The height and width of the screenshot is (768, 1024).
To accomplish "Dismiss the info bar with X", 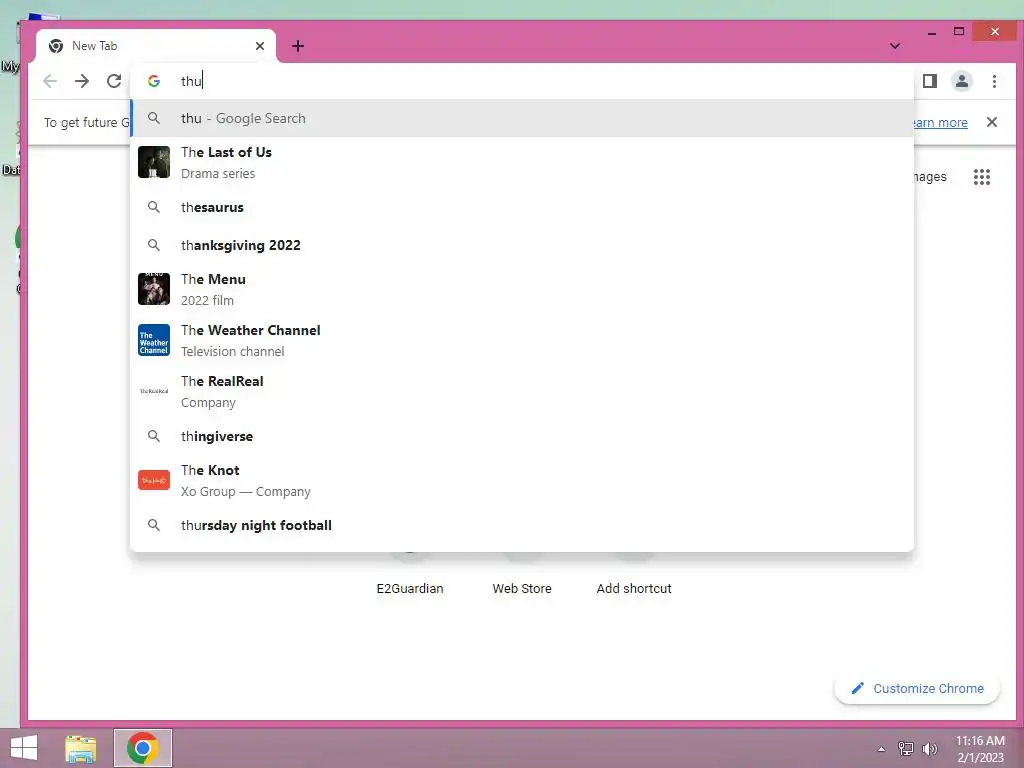I will tap(991, 122).
